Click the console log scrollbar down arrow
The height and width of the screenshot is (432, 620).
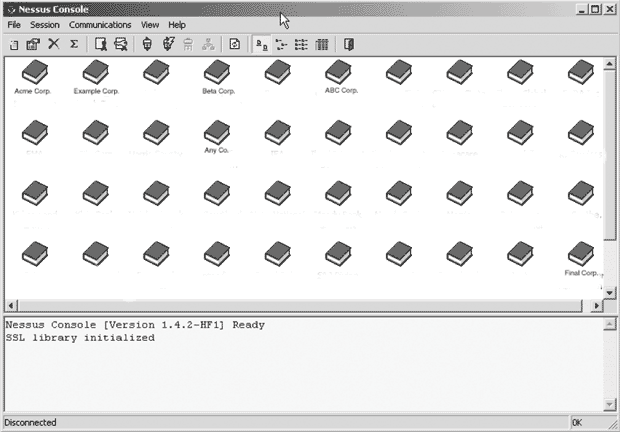click(x=611, y=403)
